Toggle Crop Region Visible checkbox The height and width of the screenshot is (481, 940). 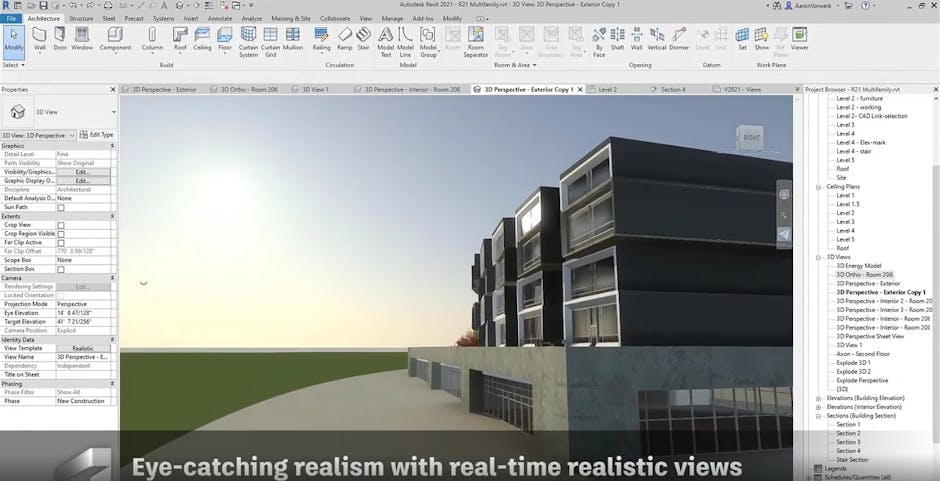click(x=61, y=234)
